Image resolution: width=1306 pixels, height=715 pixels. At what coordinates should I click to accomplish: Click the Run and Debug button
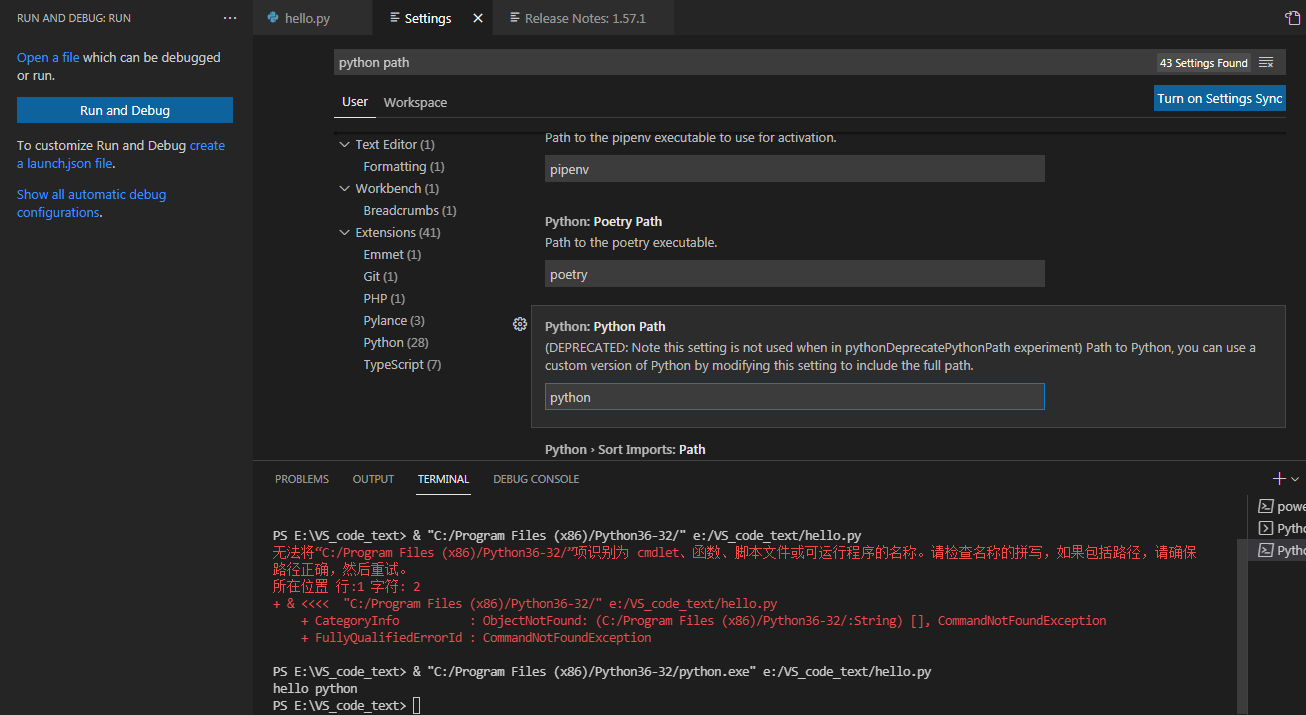point(125,110)
